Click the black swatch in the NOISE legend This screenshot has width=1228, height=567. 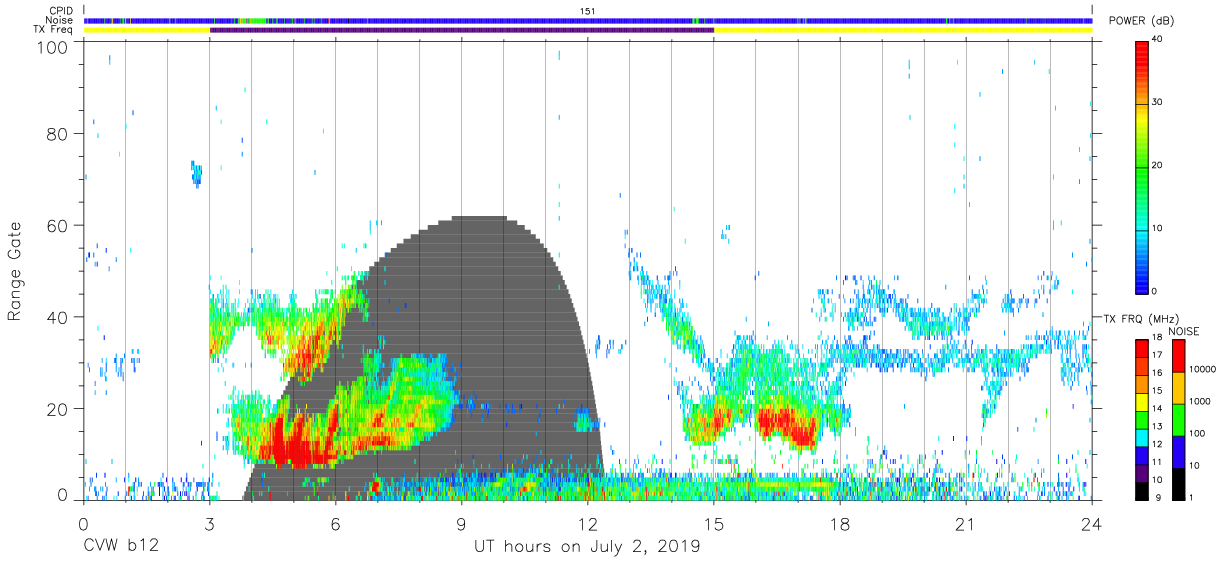coord(1179,484)
